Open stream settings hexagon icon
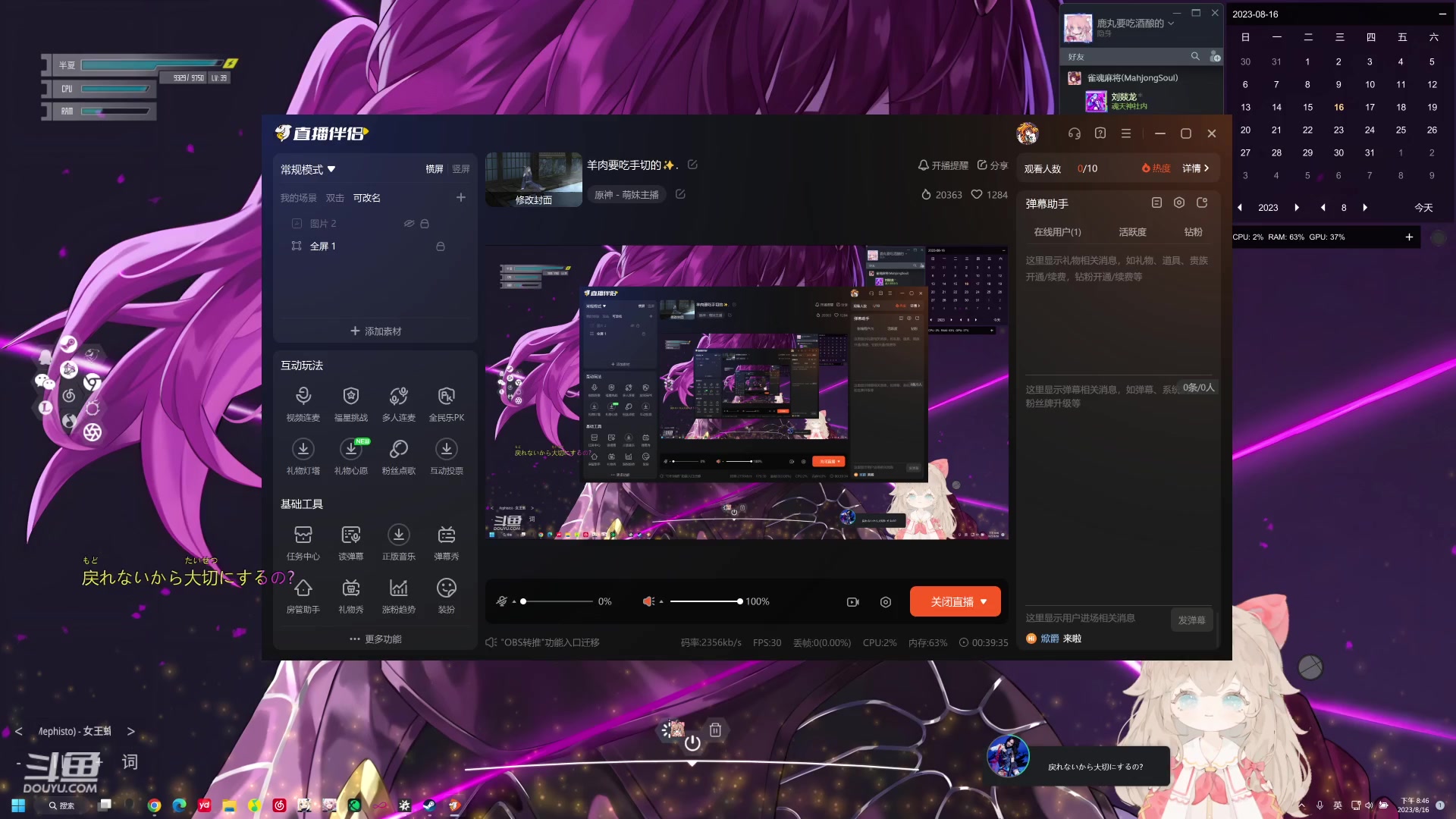 click(886, 602)
